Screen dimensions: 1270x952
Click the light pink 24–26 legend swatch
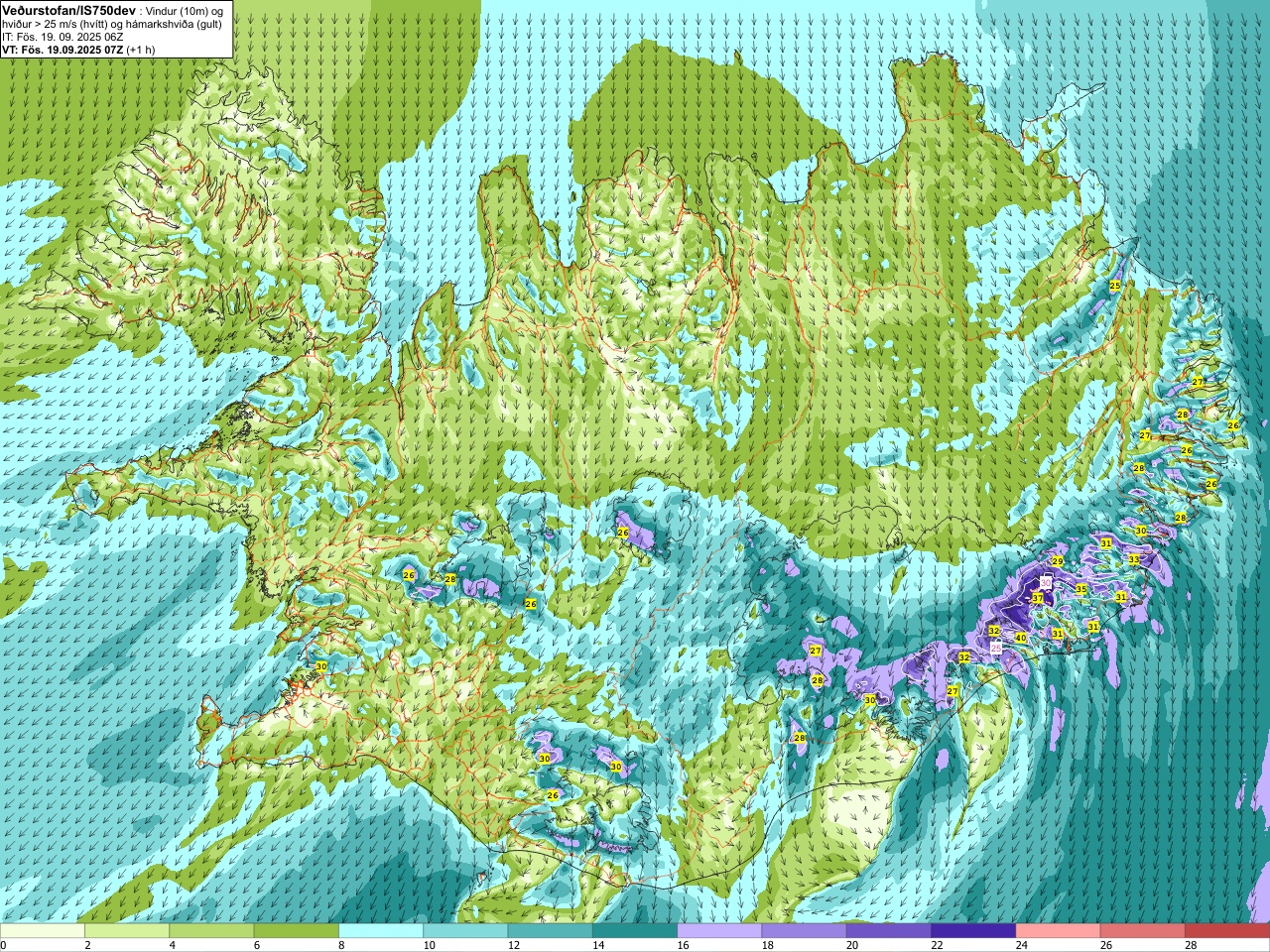tap(1058, 931)
